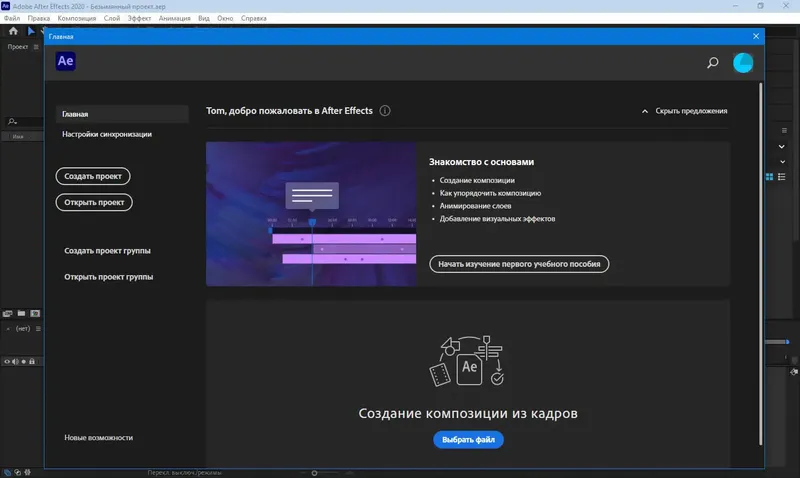
Task: Click the Создать проект button
Action: tap(93, 176)
